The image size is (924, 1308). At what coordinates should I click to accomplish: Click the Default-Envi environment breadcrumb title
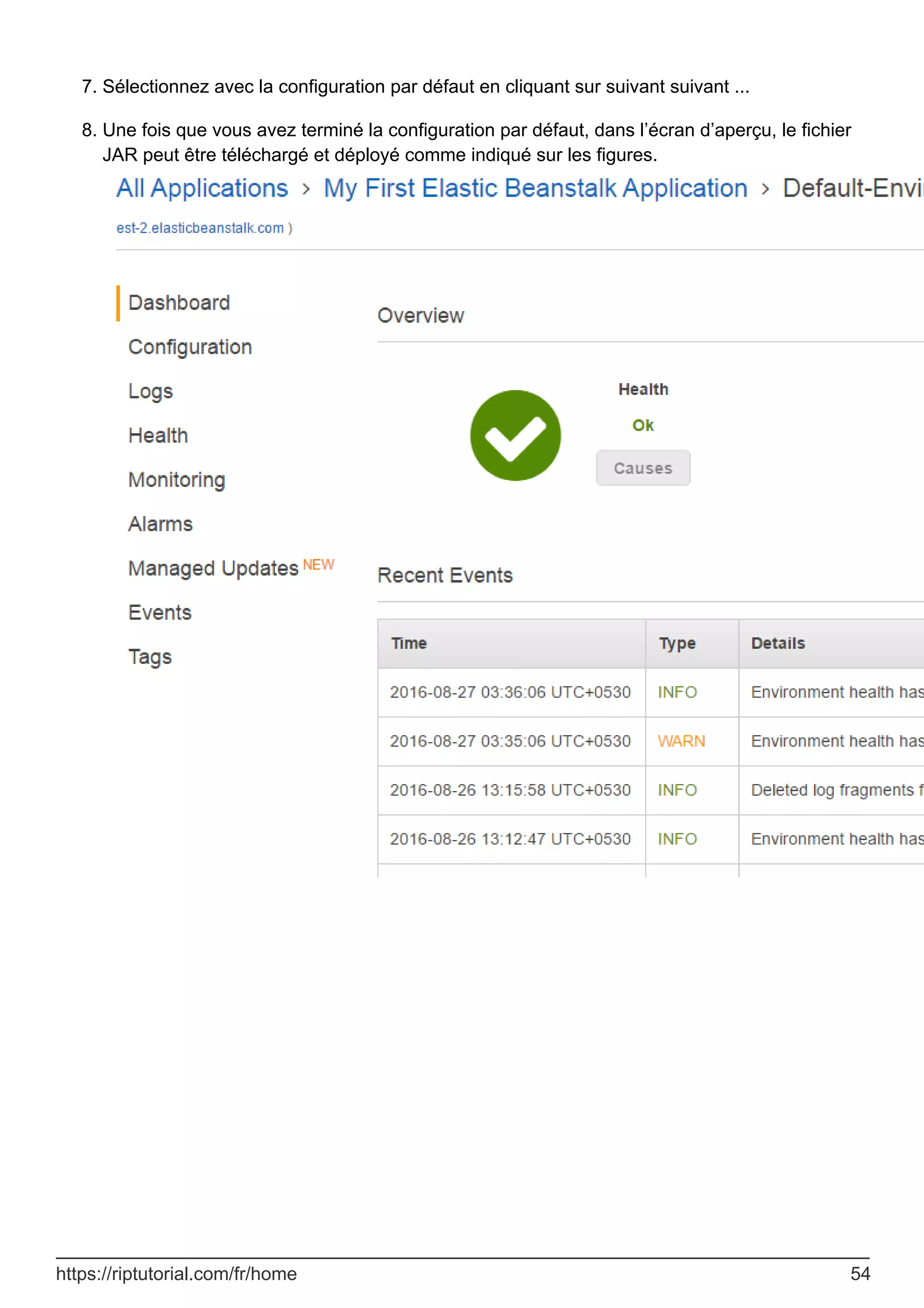point(853,189)
